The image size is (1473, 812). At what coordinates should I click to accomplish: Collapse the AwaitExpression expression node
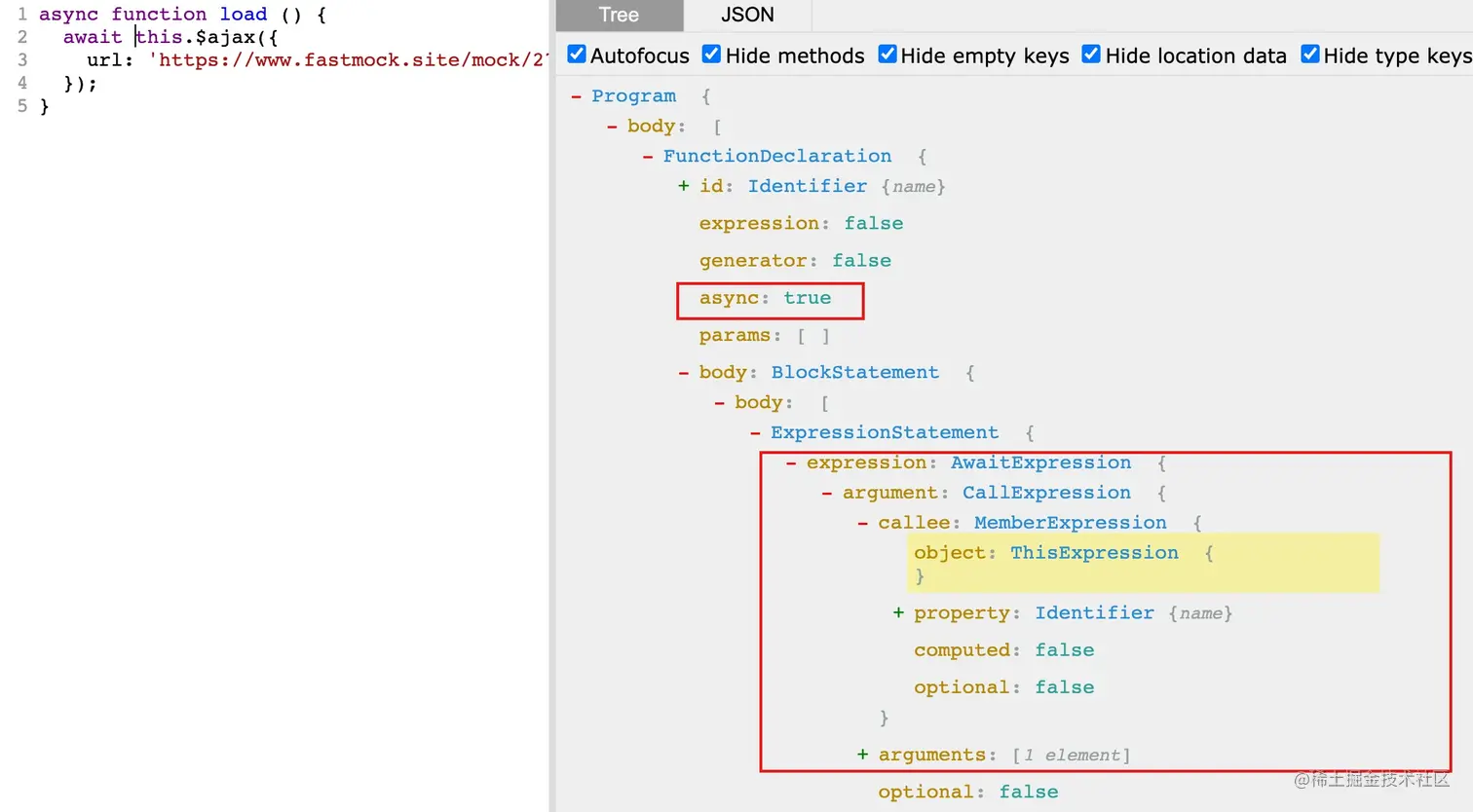[x=789, y=461]
